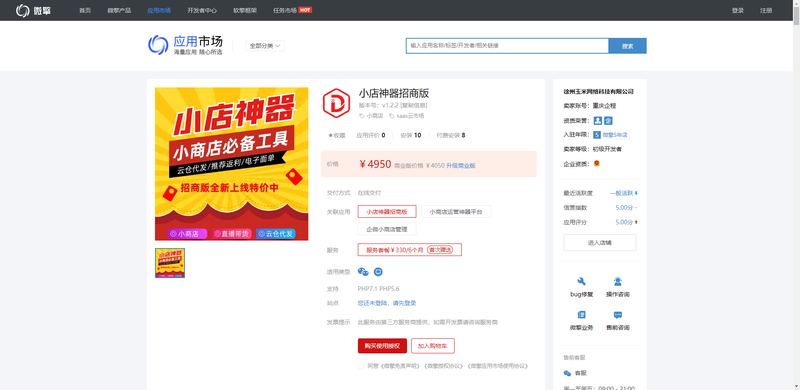Focus the app name search field
Screen dimensions: 800x390
pyautogui.click(x=507, y=45)
